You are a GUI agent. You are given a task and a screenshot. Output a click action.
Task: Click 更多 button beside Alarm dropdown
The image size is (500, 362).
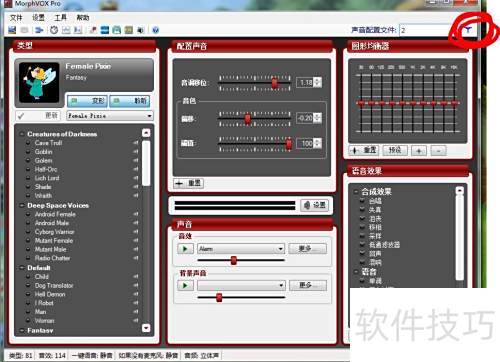(x=307, y=249)
